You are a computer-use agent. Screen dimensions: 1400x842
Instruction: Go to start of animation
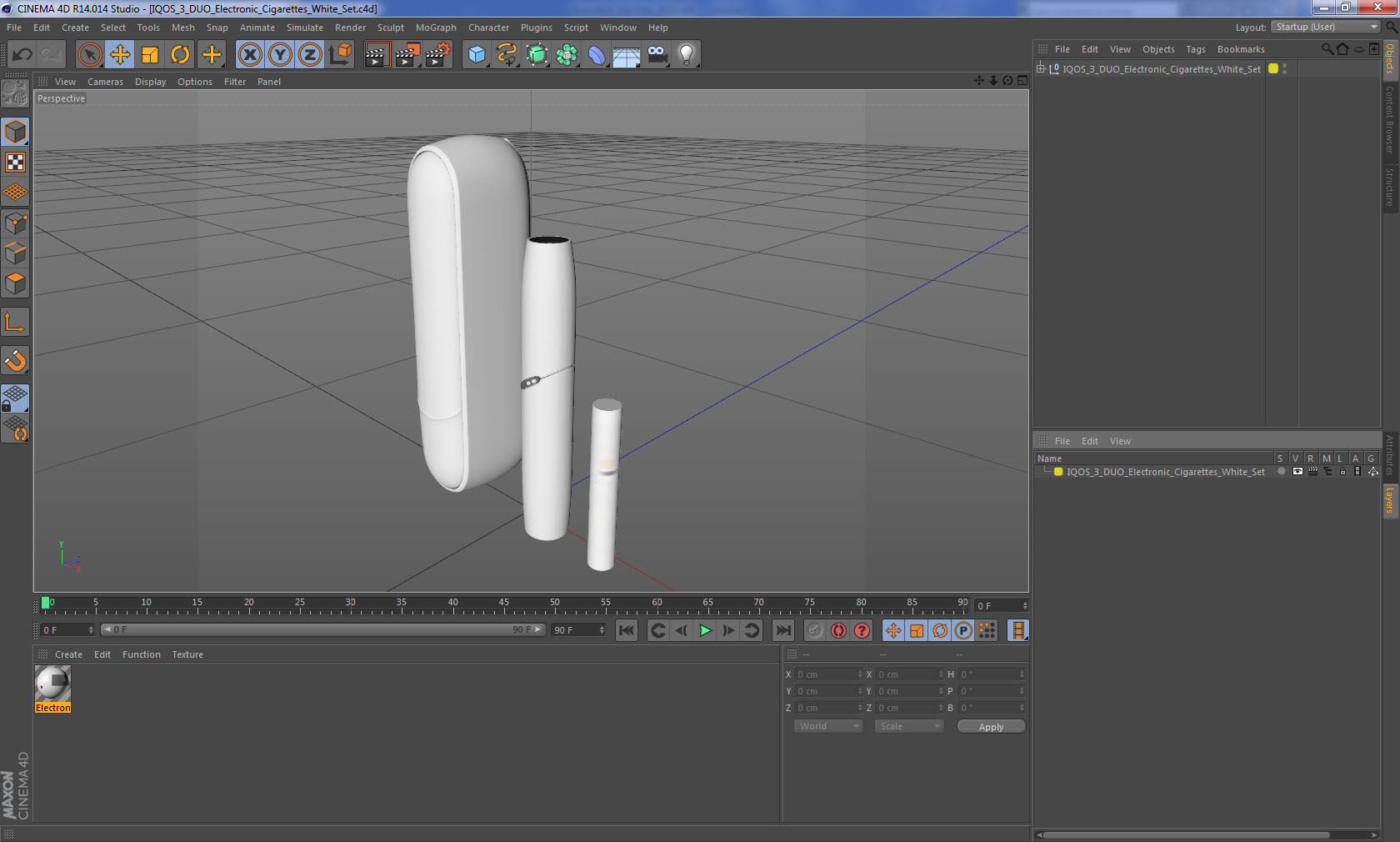[627, 630]
